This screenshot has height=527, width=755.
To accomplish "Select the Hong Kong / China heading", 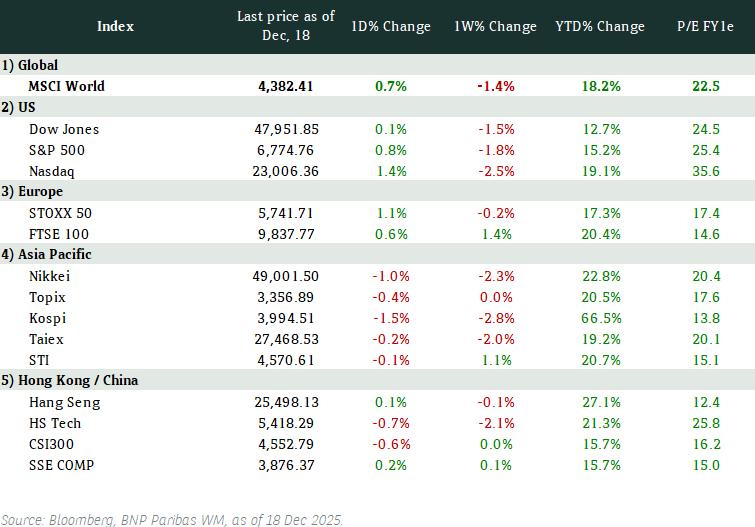I will point(70,380).
